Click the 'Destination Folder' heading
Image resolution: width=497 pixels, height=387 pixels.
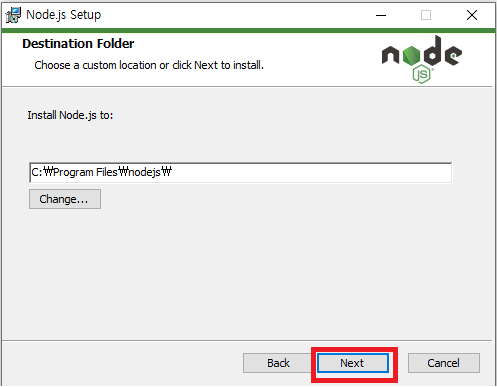tap(78, 44)
